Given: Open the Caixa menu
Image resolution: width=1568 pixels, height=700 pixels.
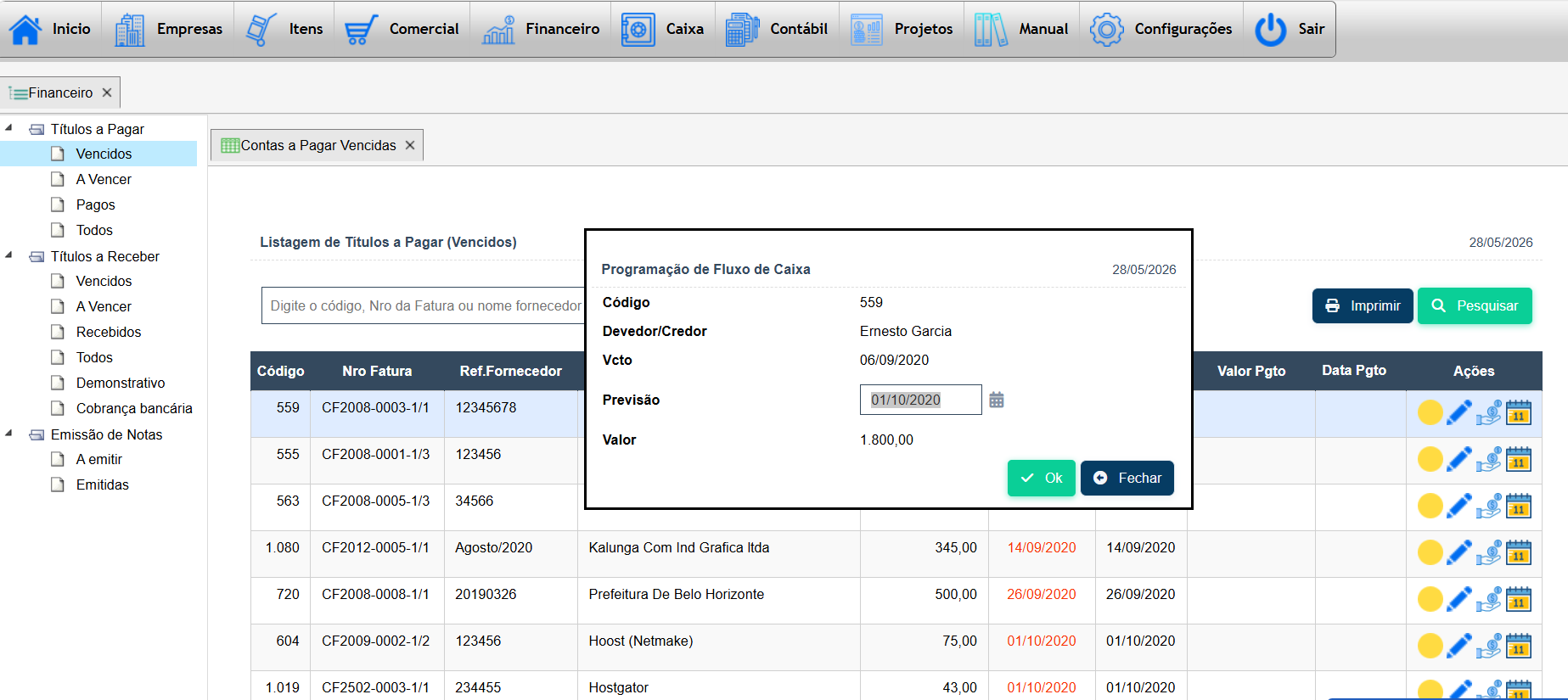Looking at the screenshot, I should pos(663,29).
